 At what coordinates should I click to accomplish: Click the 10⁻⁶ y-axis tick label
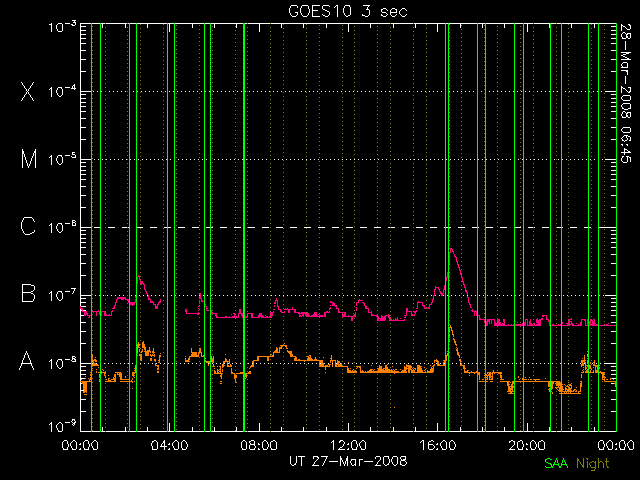pyautogui.click(x=62, y=227)
